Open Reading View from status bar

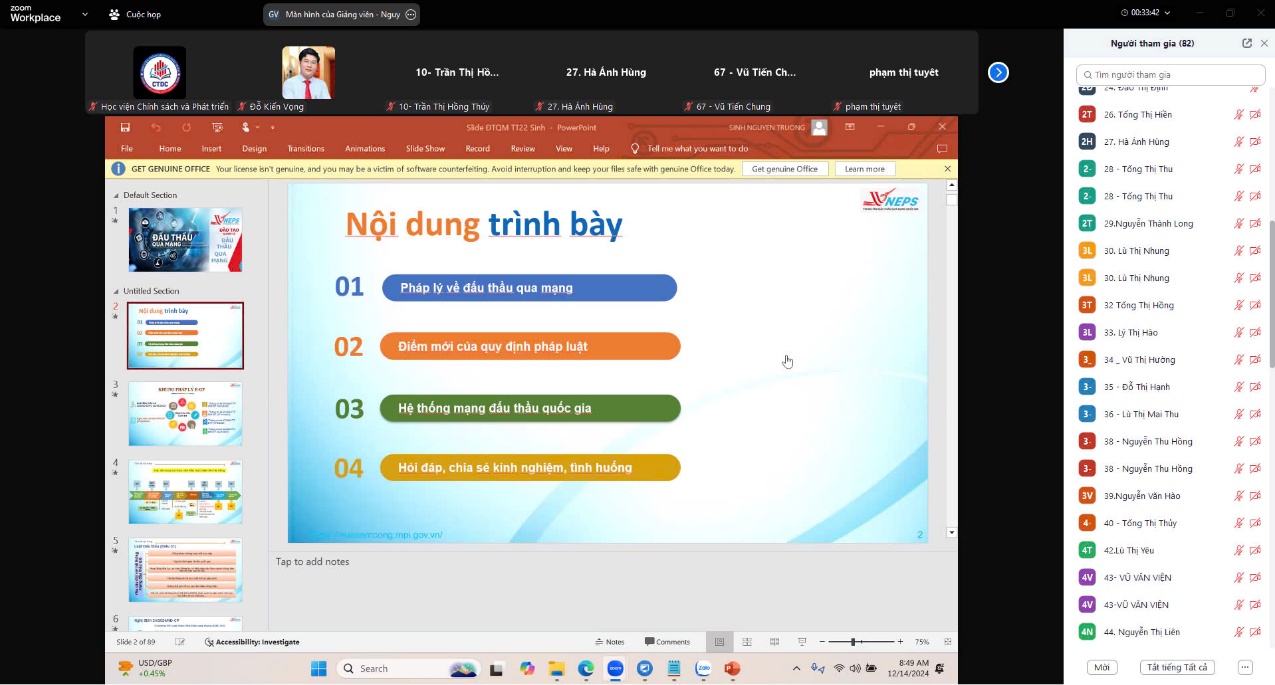click(x=774, y=642)
